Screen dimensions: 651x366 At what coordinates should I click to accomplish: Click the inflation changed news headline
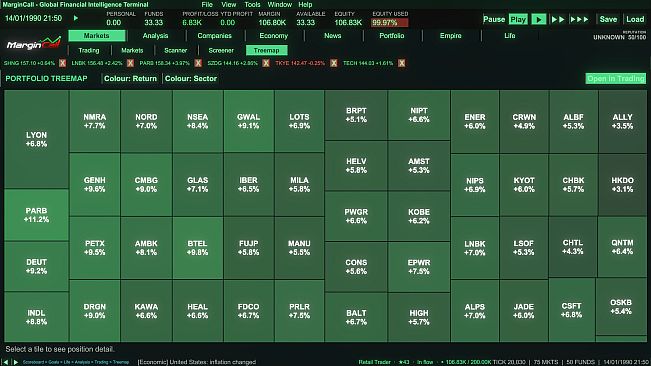(196, 362)
